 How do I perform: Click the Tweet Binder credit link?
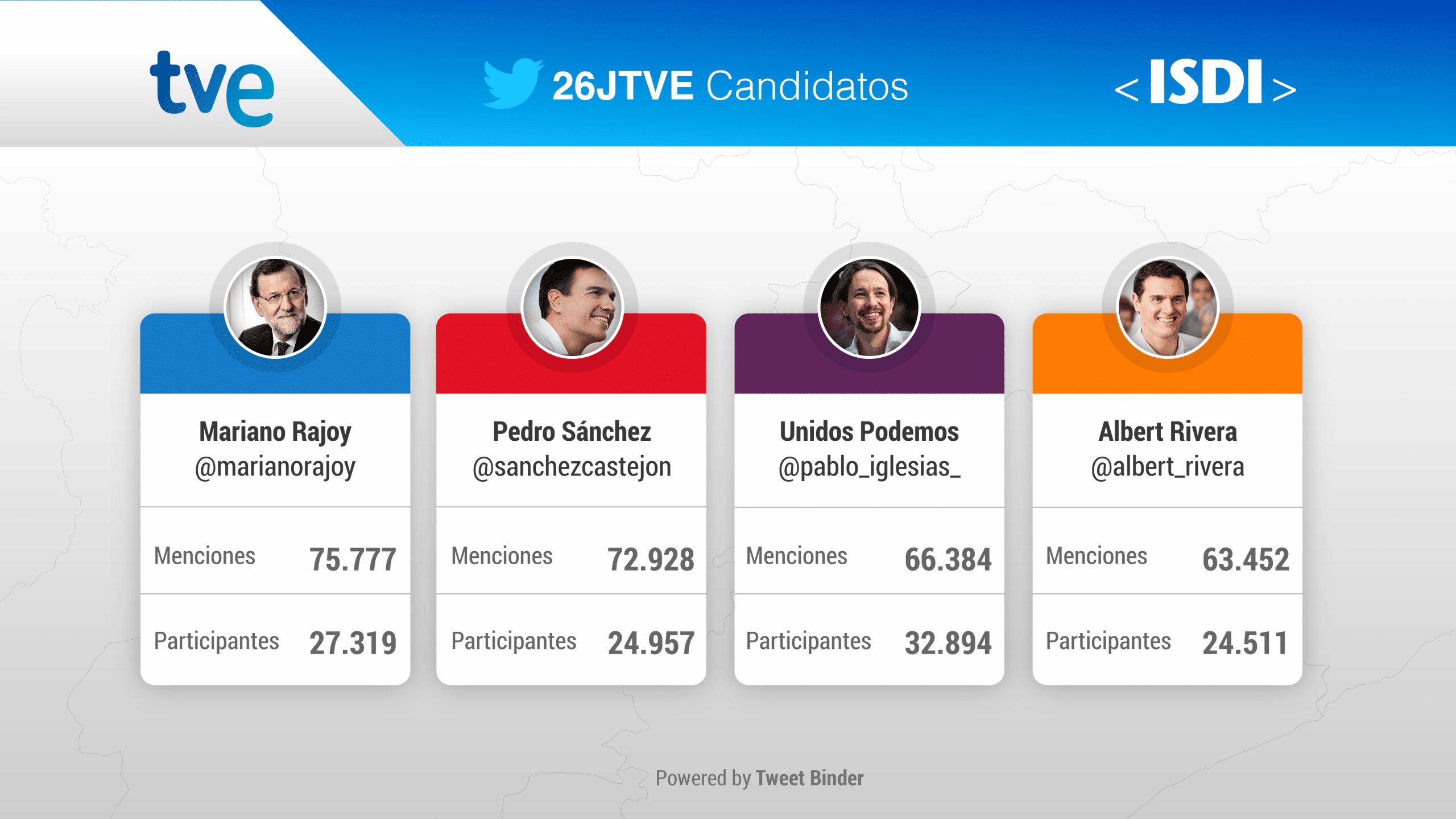[809, 778]
